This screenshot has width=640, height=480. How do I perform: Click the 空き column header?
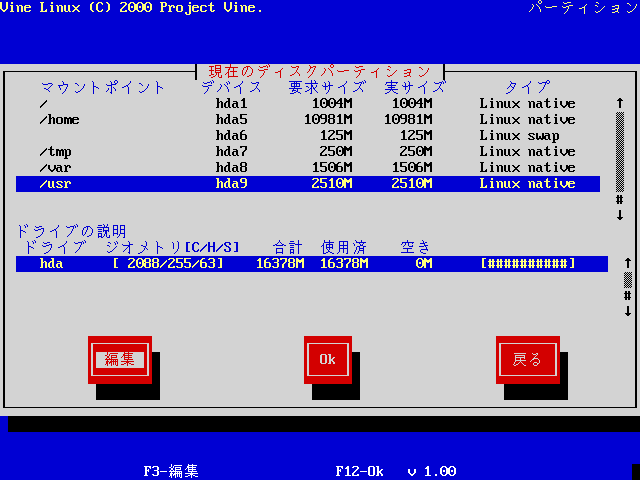point(416,247)
